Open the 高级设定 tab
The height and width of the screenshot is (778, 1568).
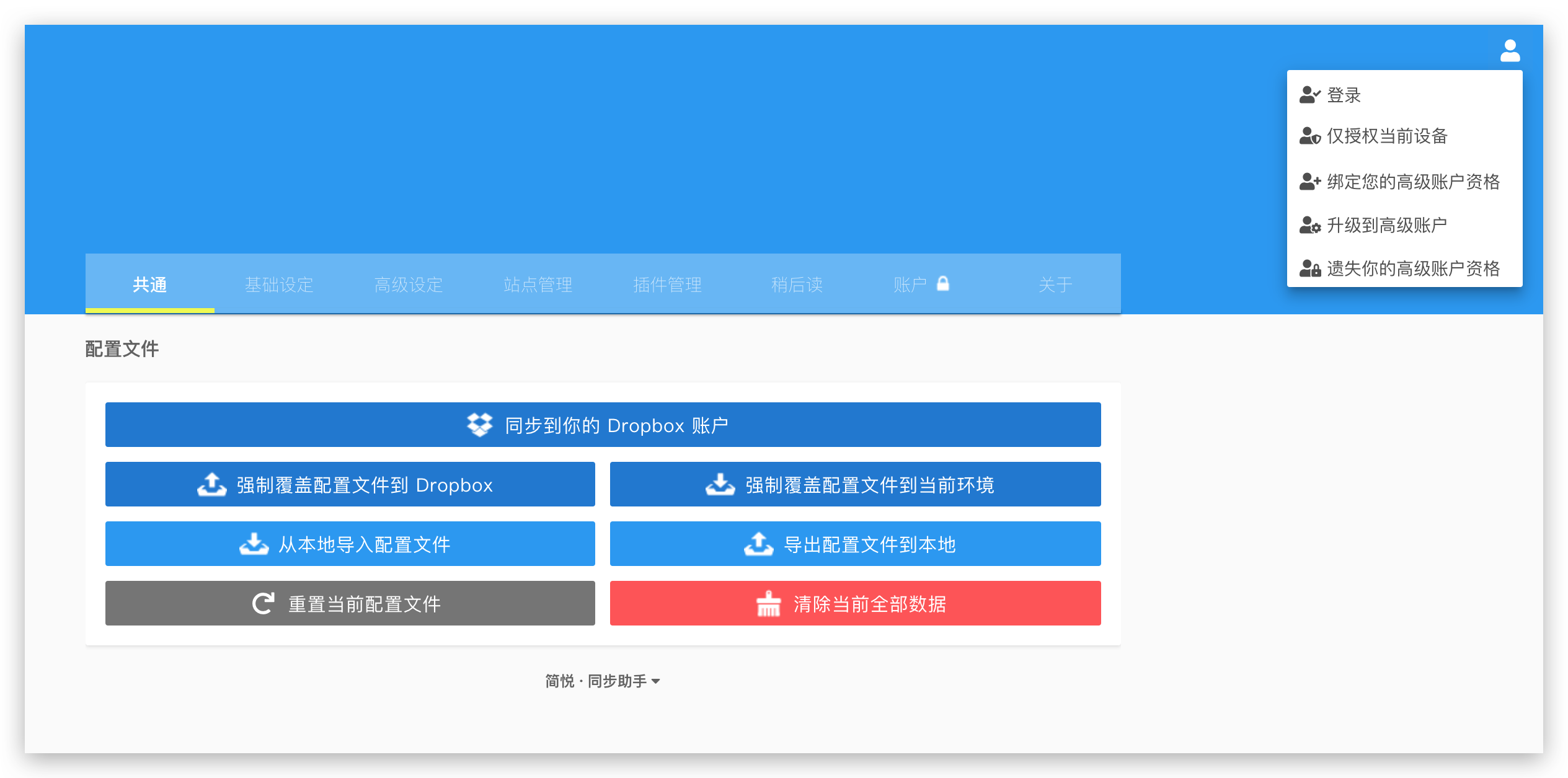(x=409, y=284)
